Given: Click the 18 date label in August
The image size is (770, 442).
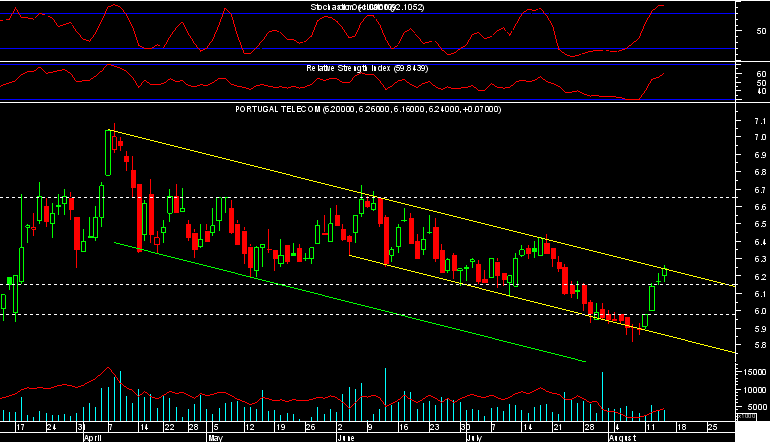Looking at the screenshot, I should [682, 427].
